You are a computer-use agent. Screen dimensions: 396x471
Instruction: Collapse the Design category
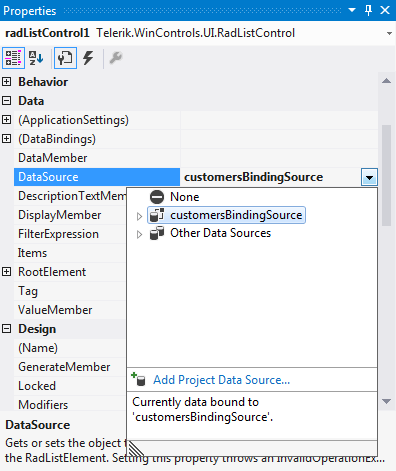click(x=7, y=329)
